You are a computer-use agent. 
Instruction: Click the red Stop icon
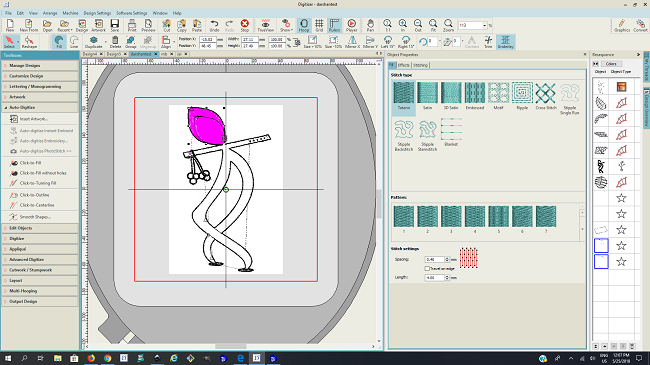[x=245, y=25]
